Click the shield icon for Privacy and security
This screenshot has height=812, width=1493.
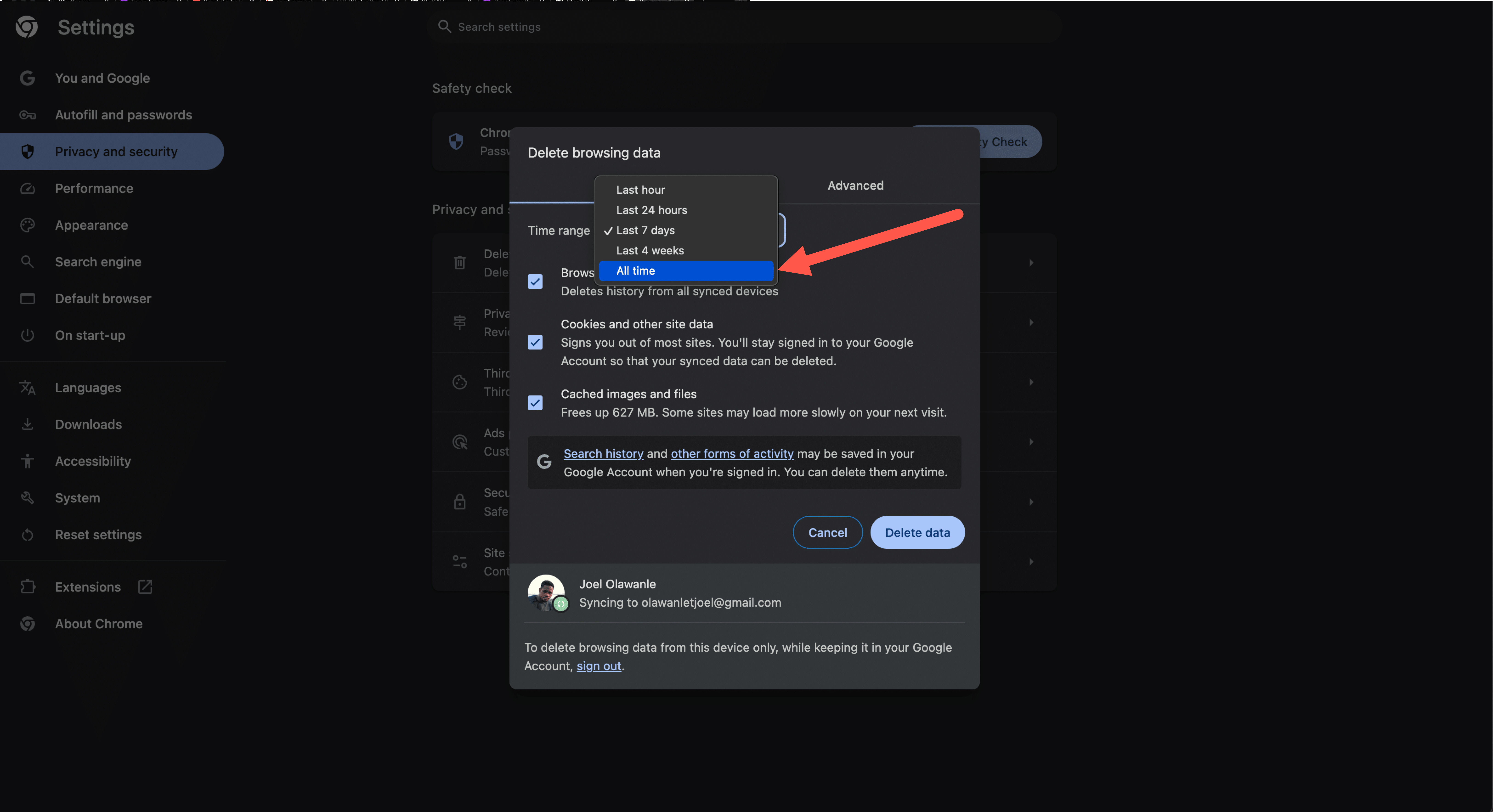click(x=27, y=151)
